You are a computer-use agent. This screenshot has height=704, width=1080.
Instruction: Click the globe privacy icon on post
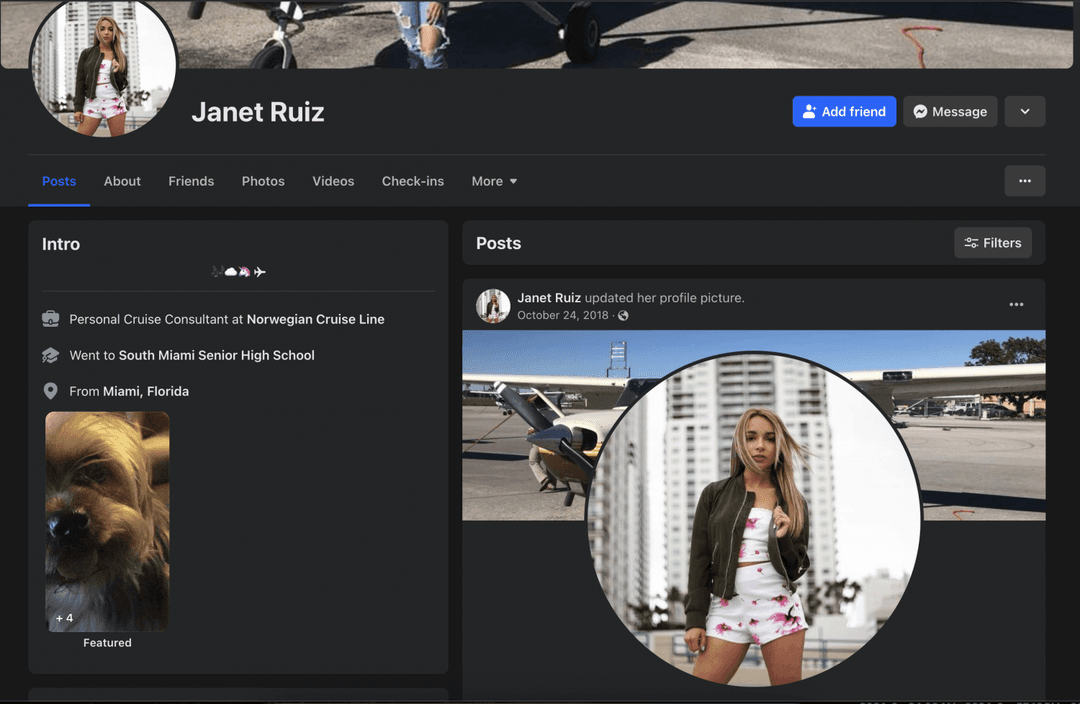point(623,316)
